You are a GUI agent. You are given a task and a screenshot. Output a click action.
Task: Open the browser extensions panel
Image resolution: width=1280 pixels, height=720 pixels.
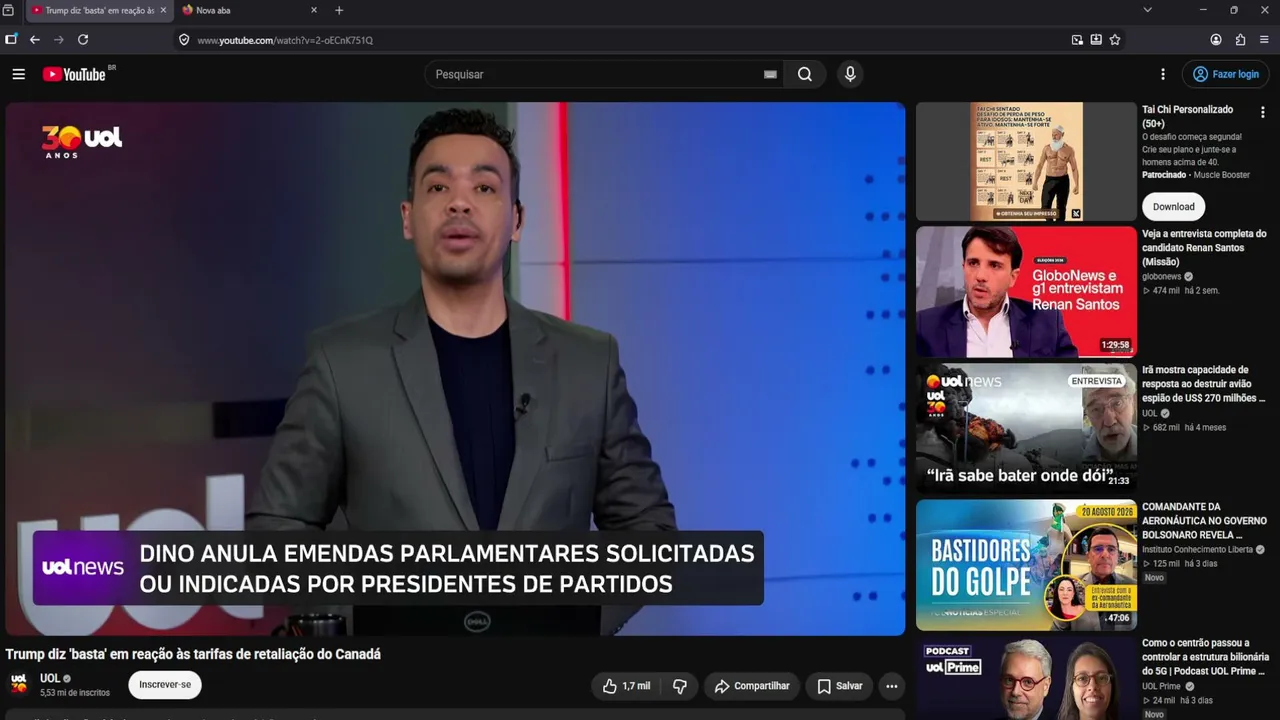click(1240, 40)
